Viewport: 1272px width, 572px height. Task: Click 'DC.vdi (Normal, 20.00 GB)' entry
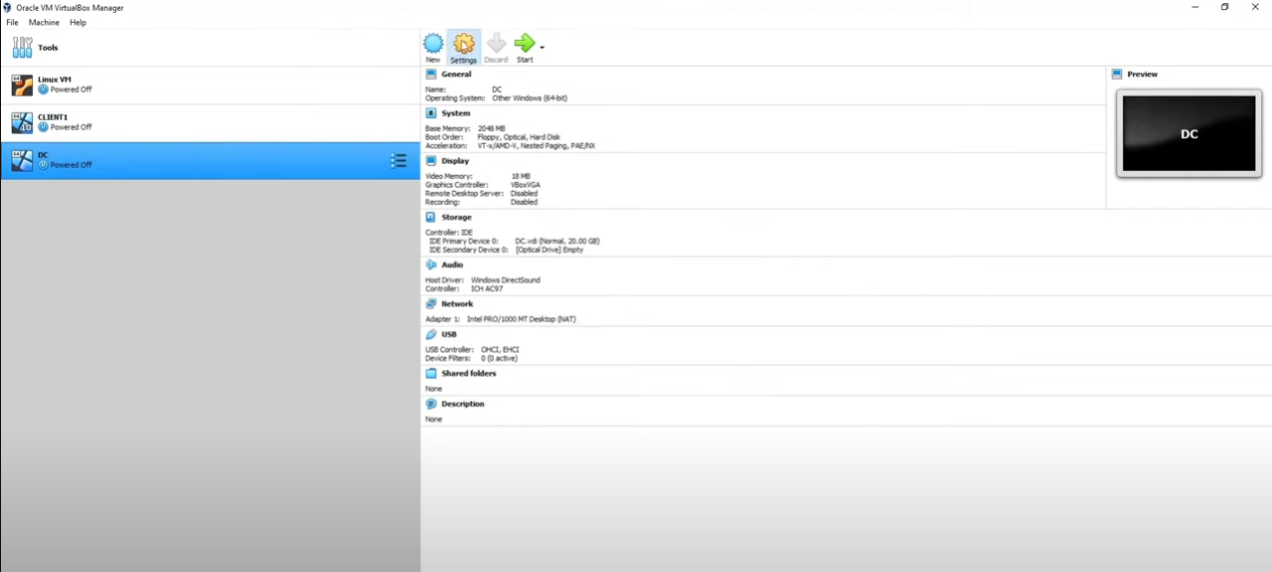pyautogui.click(x=557, y=241)
